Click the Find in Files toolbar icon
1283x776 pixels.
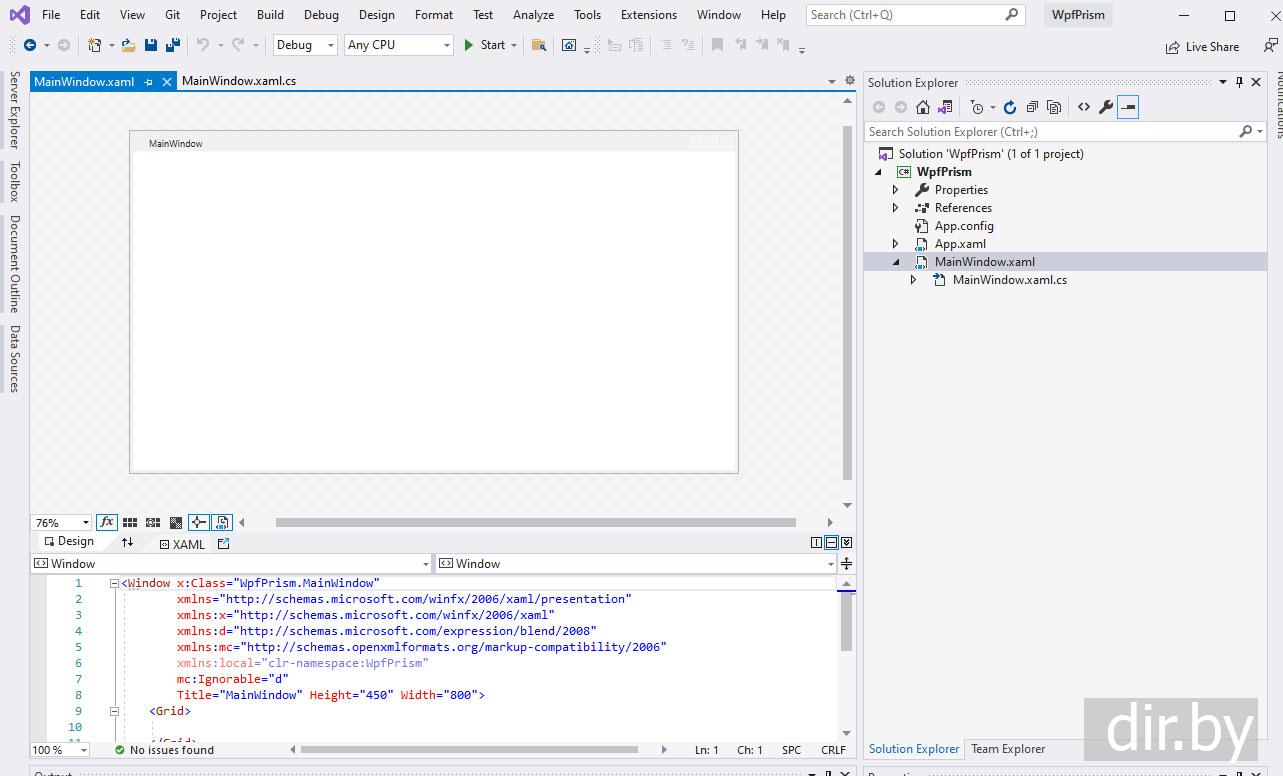[x=538, y=45]
